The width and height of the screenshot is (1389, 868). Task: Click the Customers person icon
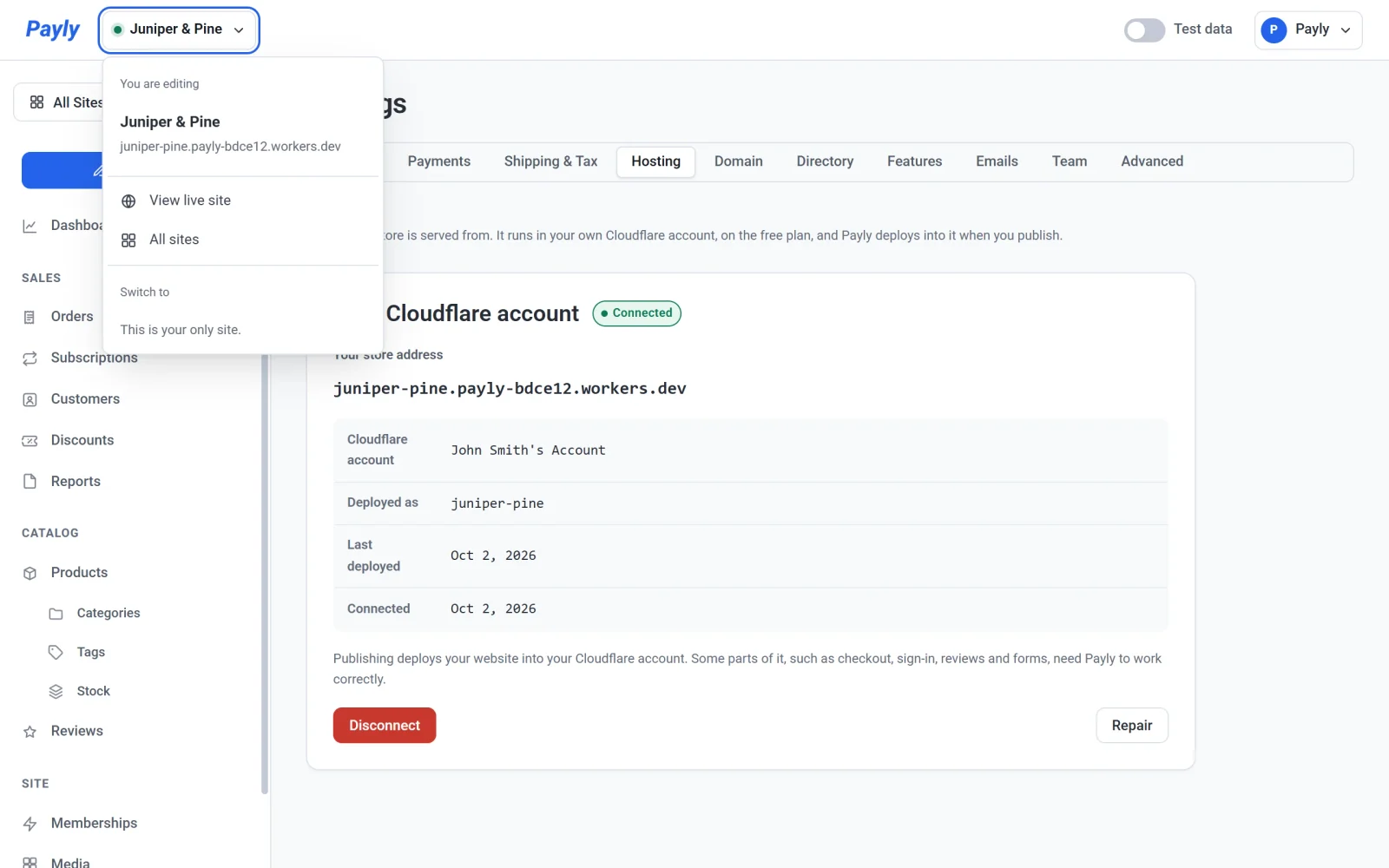30,400
